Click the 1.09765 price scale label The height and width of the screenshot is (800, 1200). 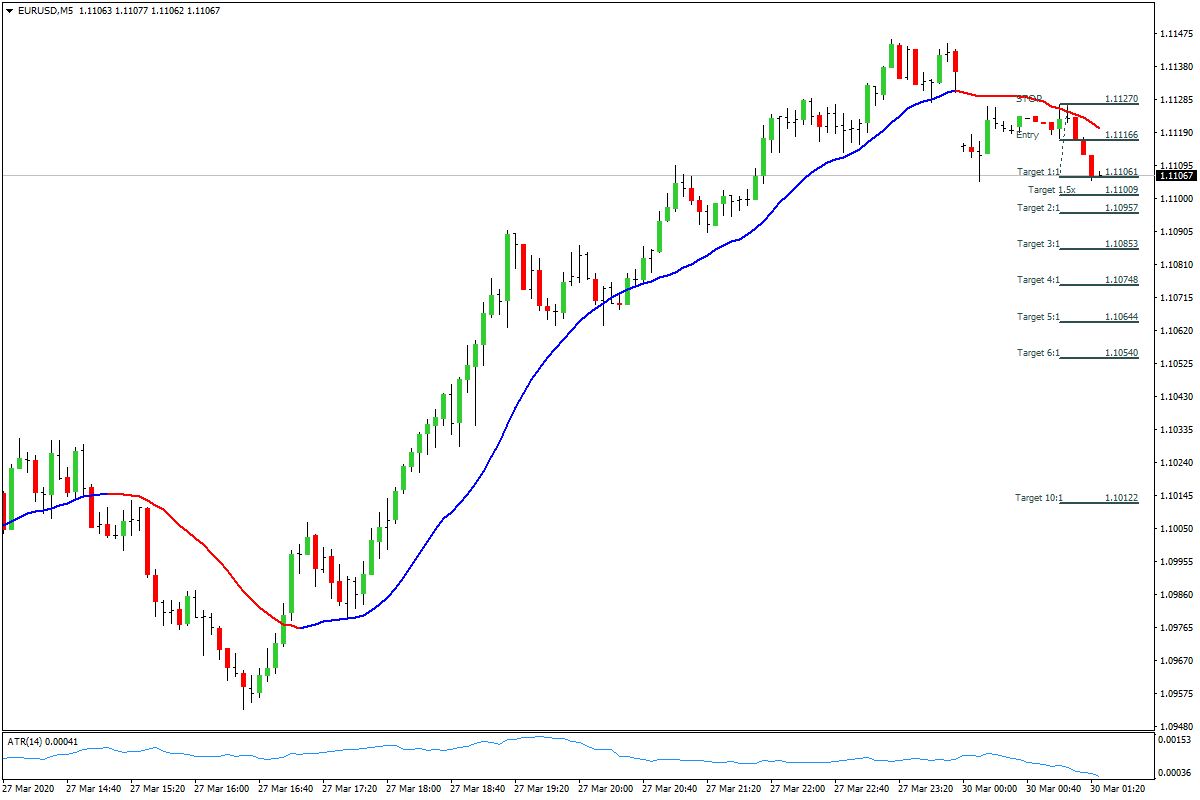1176,628
